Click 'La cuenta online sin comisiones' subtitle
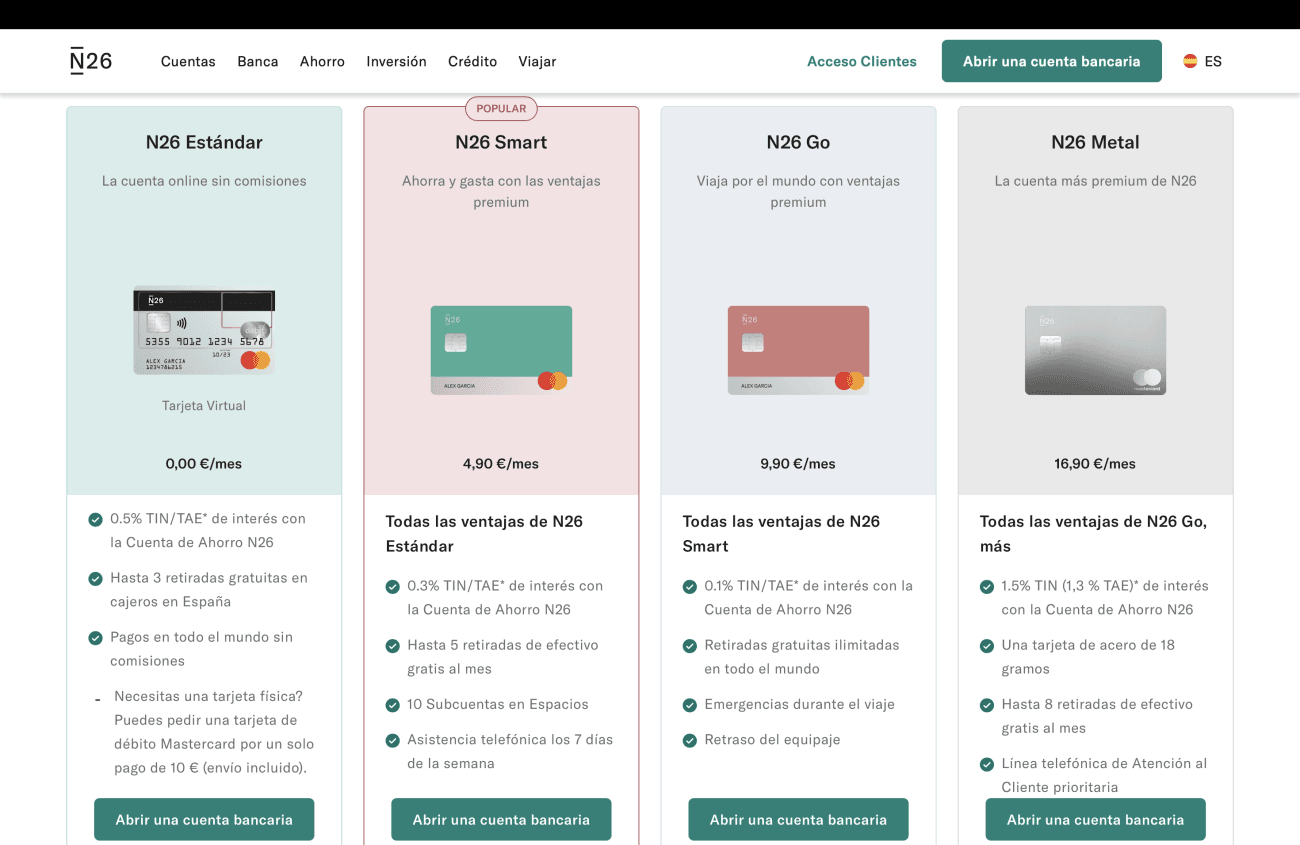The height and width of the screenshot is (845, 1300). [x=204, y=181]
